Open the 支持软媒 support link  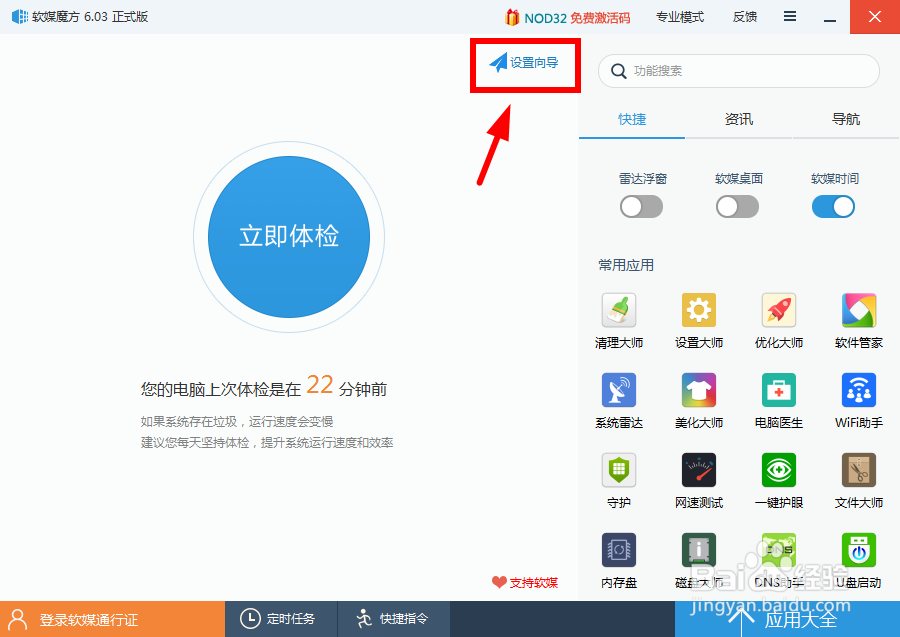(x=527, y=582)
